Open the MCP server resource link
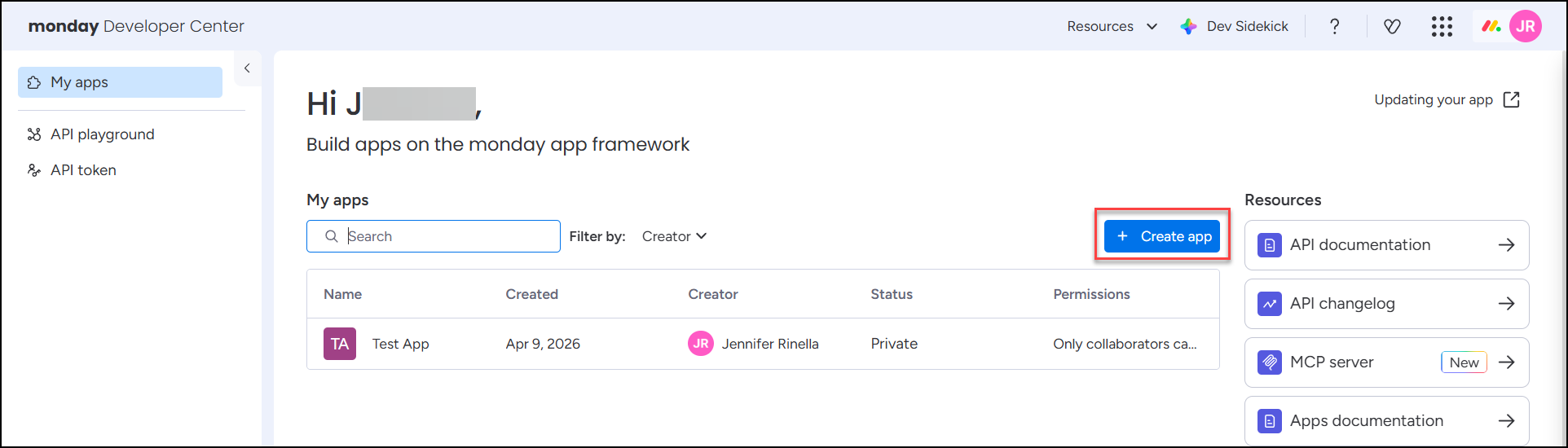The height and width of the screenshot is (448, 1568). (x=1387, y=362)
